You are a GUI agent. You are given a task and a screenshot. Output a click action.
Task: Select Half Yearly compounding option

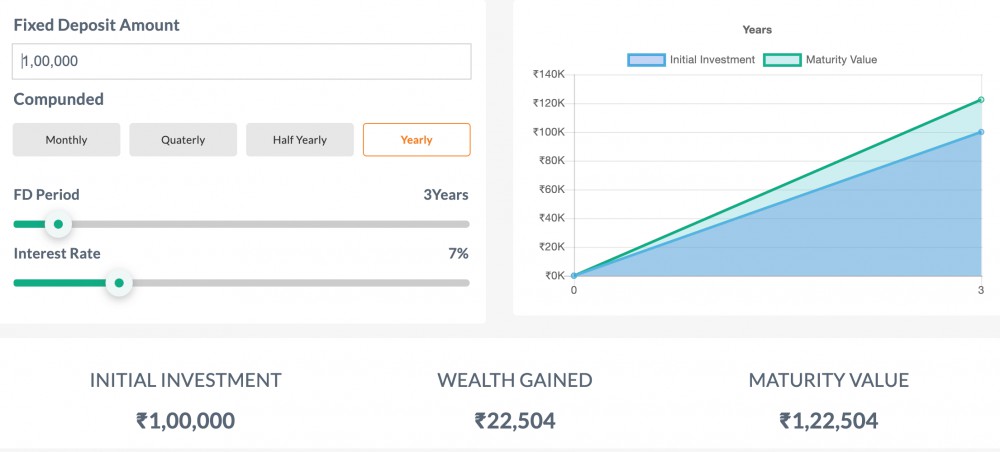[300, 140]
